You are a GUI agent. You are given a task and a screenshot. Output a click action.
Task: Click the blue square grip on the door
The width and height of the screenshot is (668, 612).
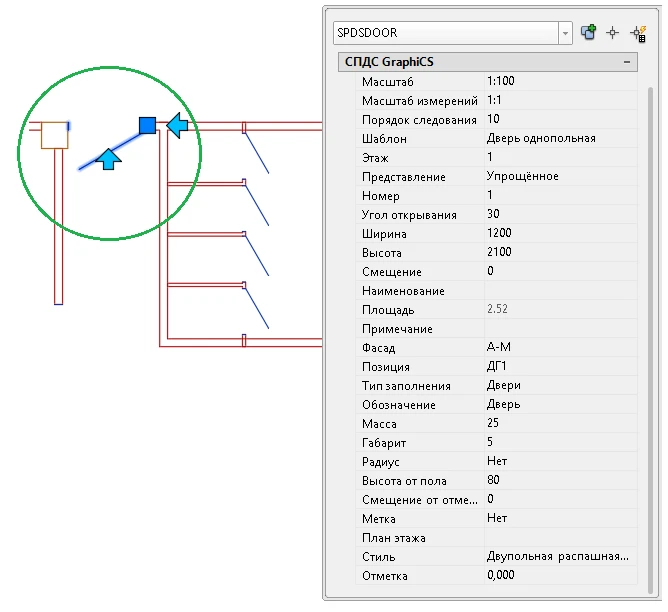click(147, 125)
